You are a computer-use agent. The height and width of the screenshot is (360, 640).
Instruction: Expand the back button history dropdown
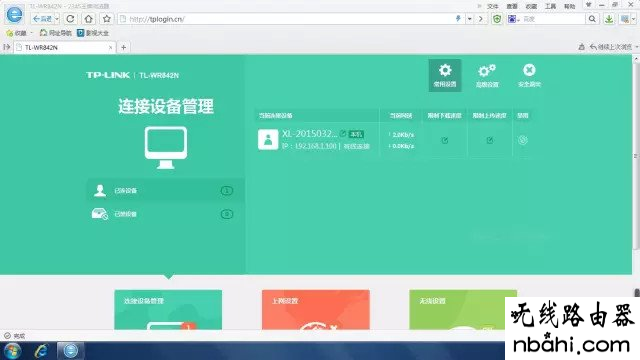[x=57, y=19]
